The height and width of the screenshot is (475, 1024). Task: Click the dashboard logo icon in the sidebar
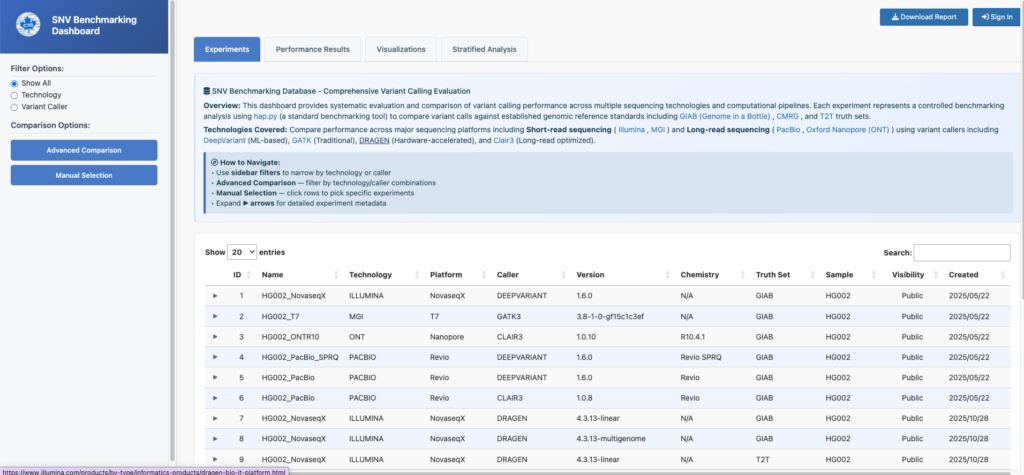27,25
